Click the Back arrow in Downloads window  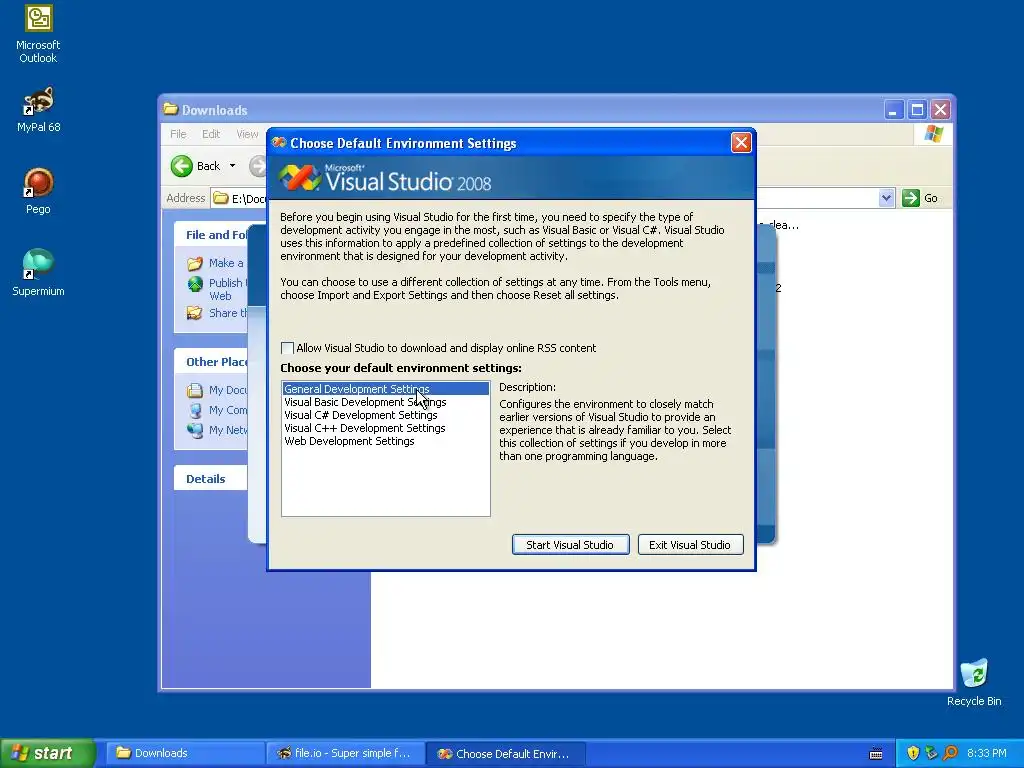pos(182,166)
